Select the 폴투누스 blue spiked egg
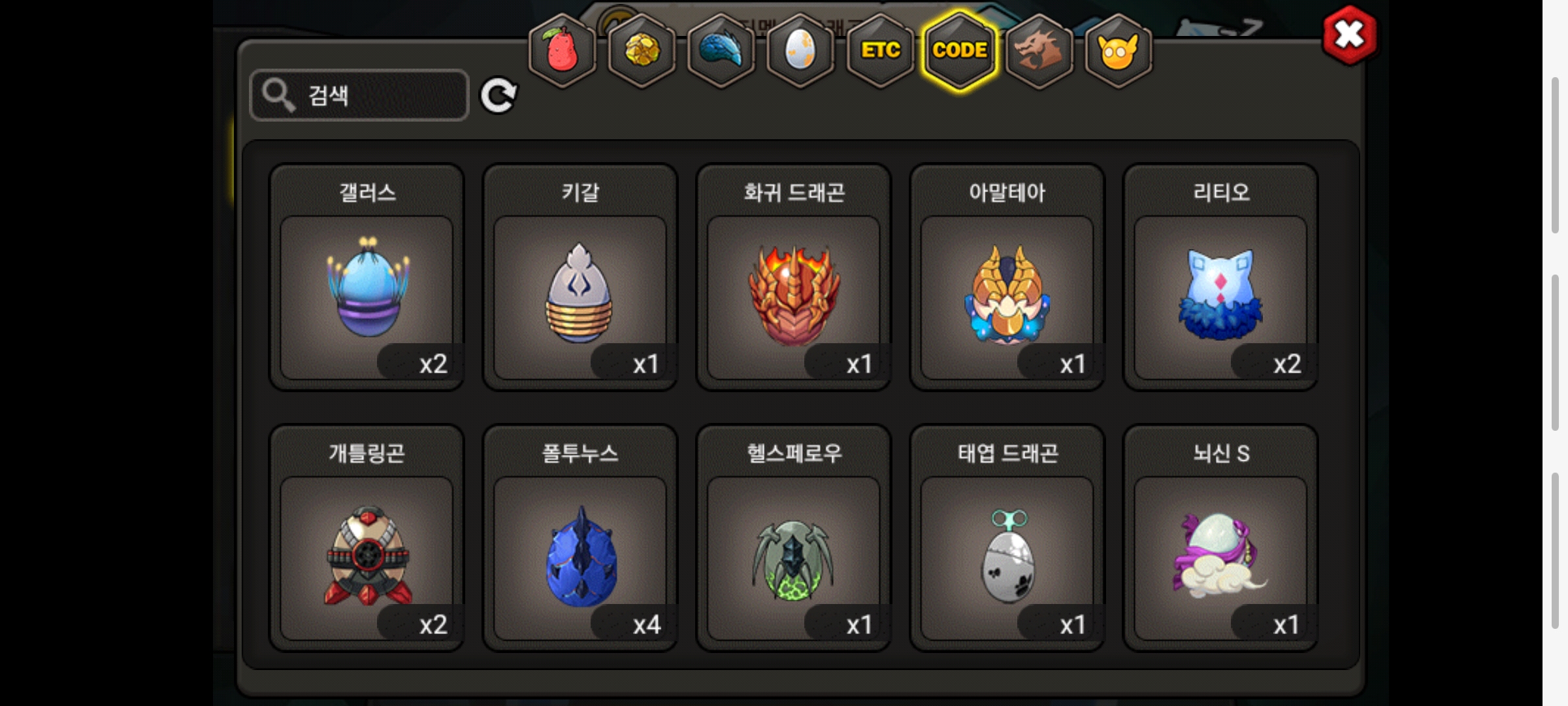Image resolution: width=1568 pixels, height=706 pixels. coord(580,538)
